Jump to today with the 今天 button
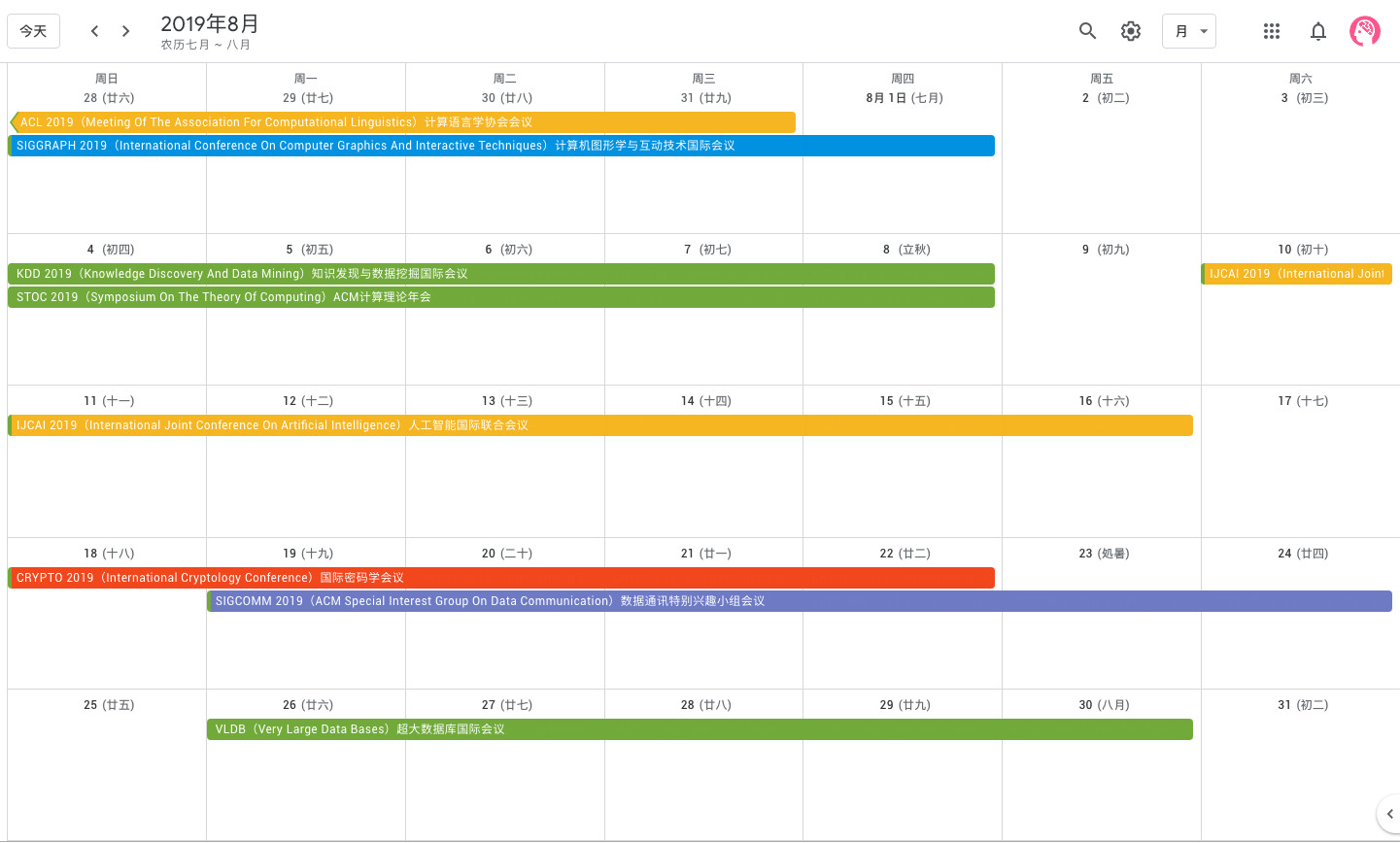 click(33, 31)
